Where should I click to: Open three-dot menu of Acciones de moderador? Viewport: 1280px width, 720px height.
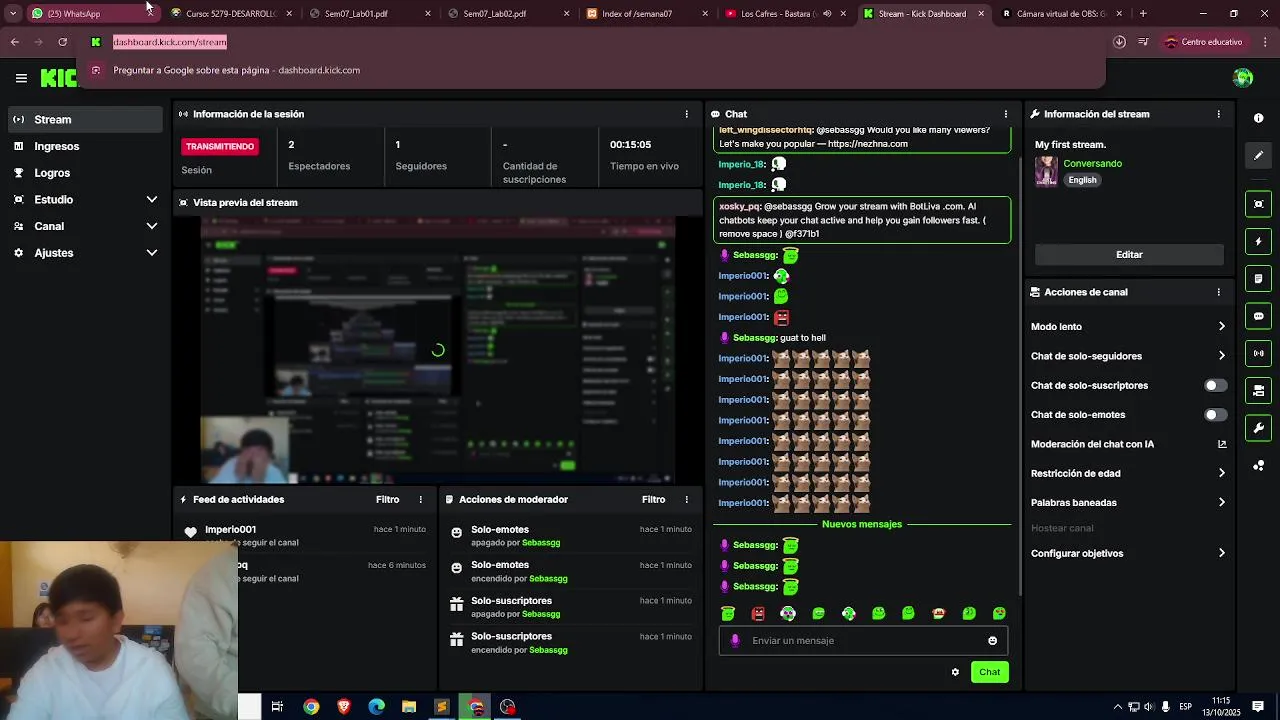click(x=686, y=499)
